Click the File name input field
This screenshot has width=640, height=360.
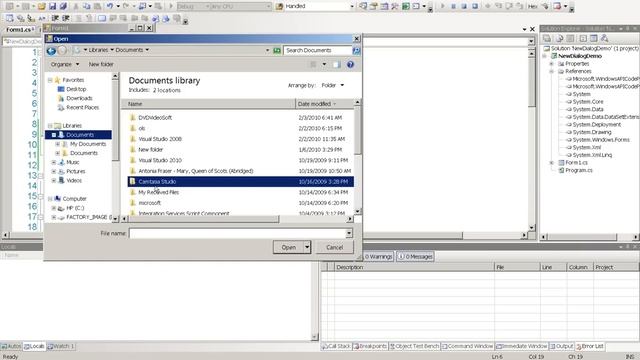click(x=238, y=233)
